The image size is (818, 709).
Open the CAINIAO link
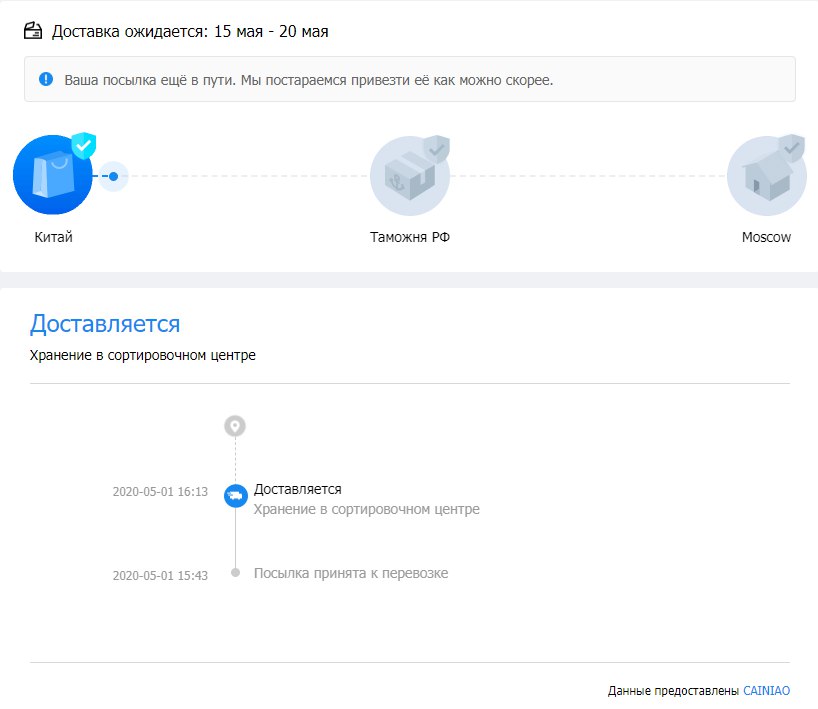click(x=766, y=691)
